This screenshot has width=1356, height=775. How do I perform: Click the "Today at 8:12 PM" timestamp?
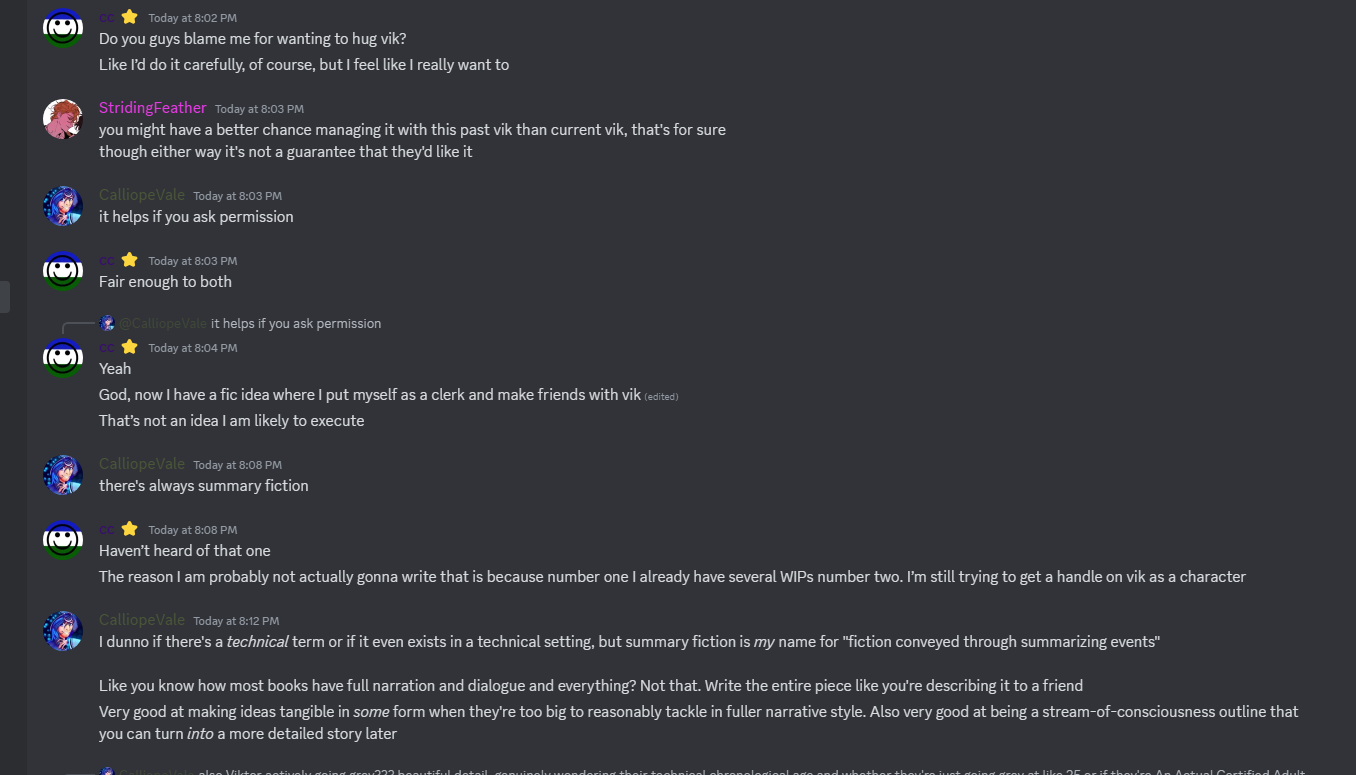point(236,621)
